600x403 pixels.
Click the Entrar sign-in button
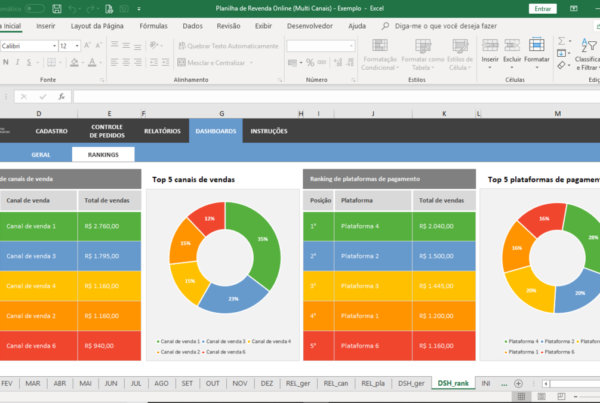click(543, 8)
